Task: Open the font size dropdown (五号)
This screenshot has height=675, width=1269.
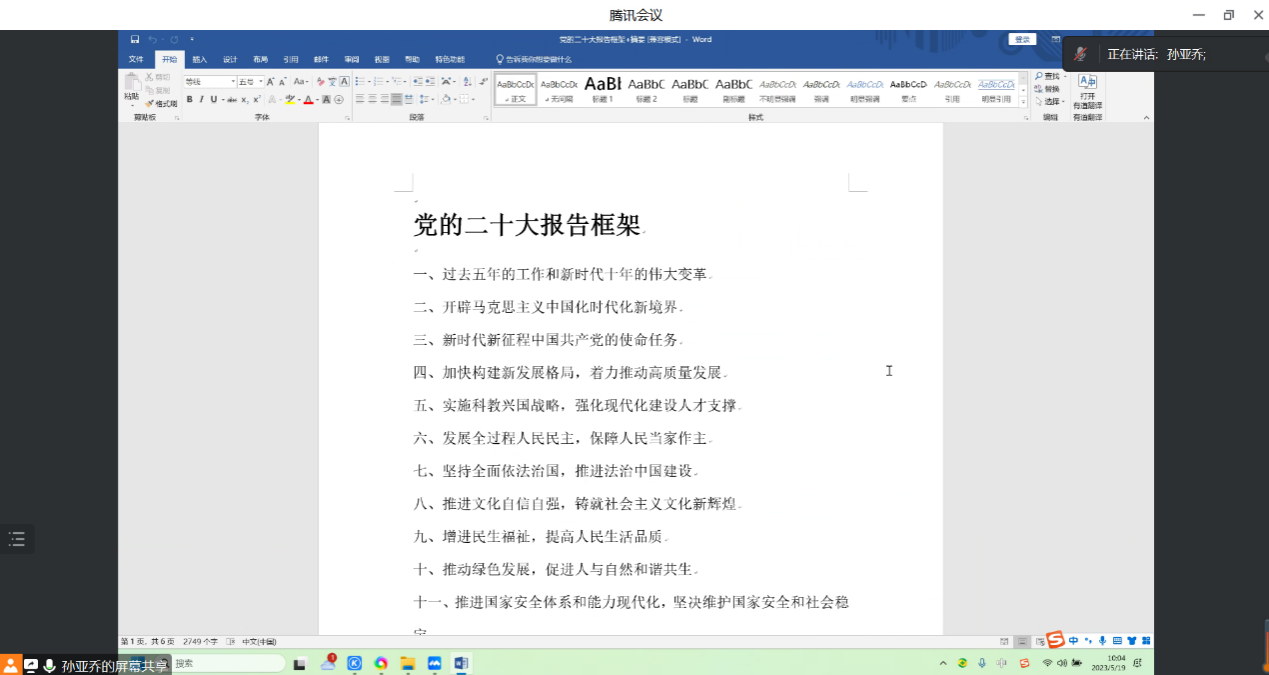Action: pos(250,82)
